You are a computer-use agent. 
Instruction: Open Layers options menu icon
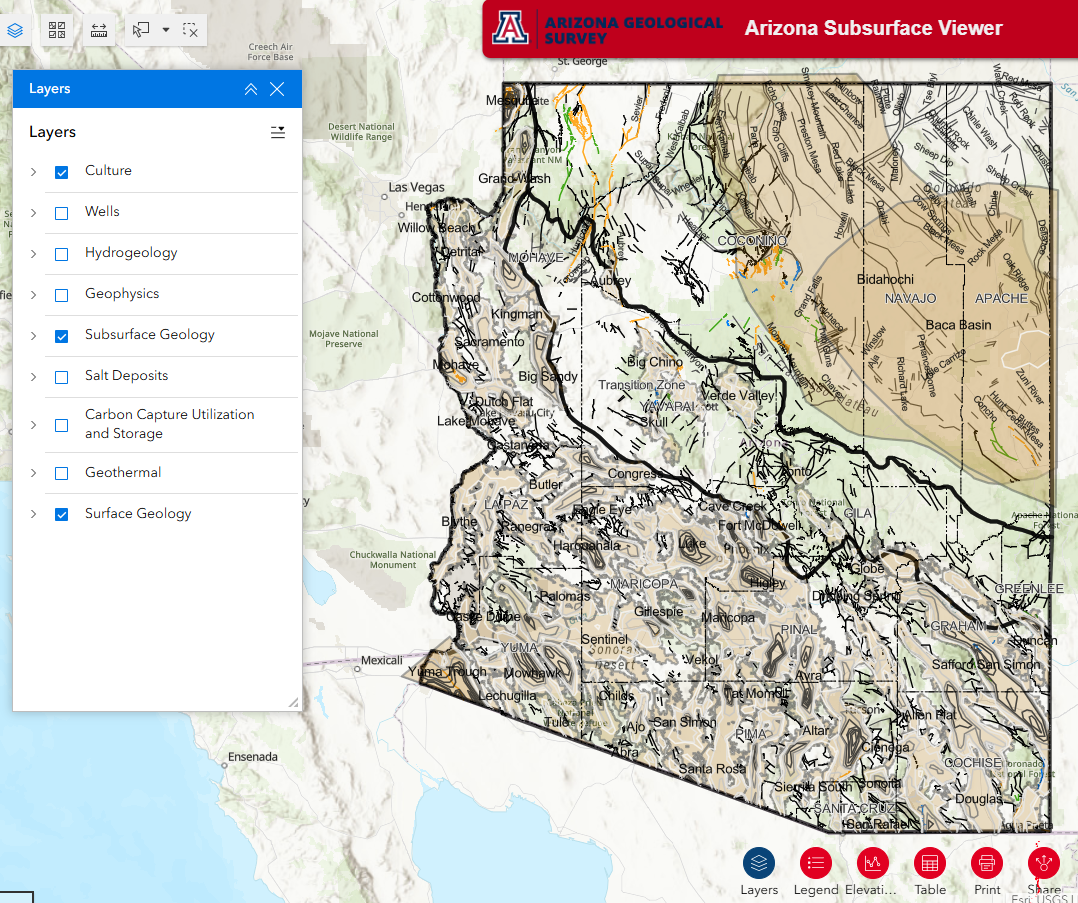tap(278, 132)
